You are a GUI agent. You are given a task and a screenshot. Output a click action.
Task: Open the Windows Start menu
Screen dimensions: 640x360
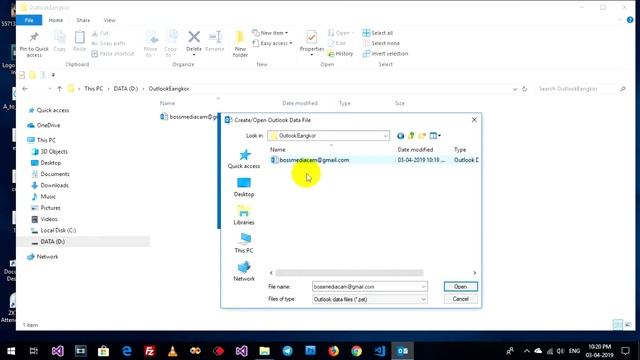click(11, 351)
